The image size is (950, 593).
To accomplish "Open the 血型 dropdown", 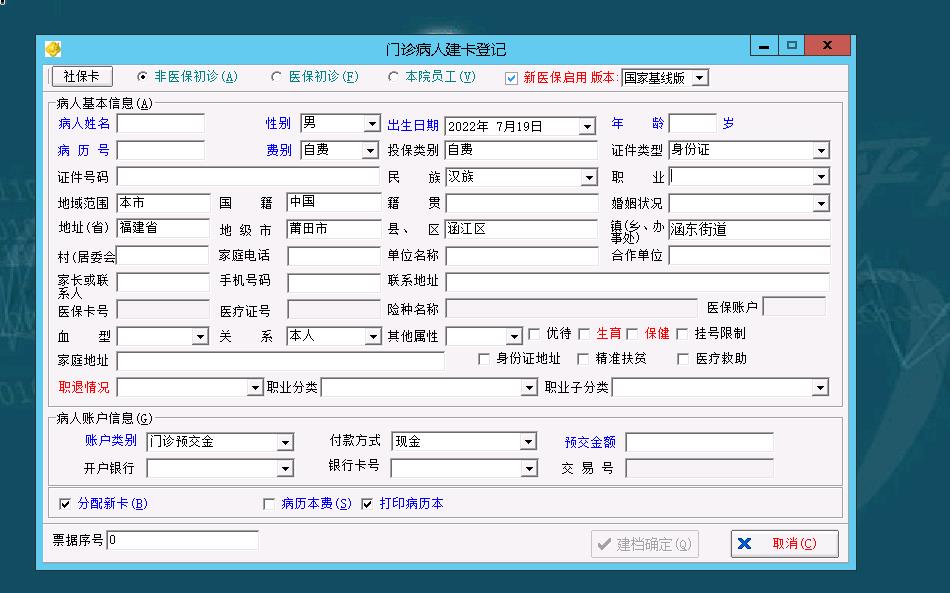I will pyautogui.click(x=200, y=337).
